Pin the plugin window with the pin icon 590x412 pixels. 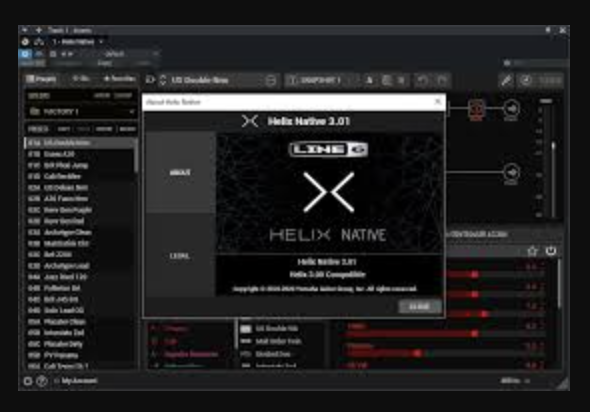point(548,30)
